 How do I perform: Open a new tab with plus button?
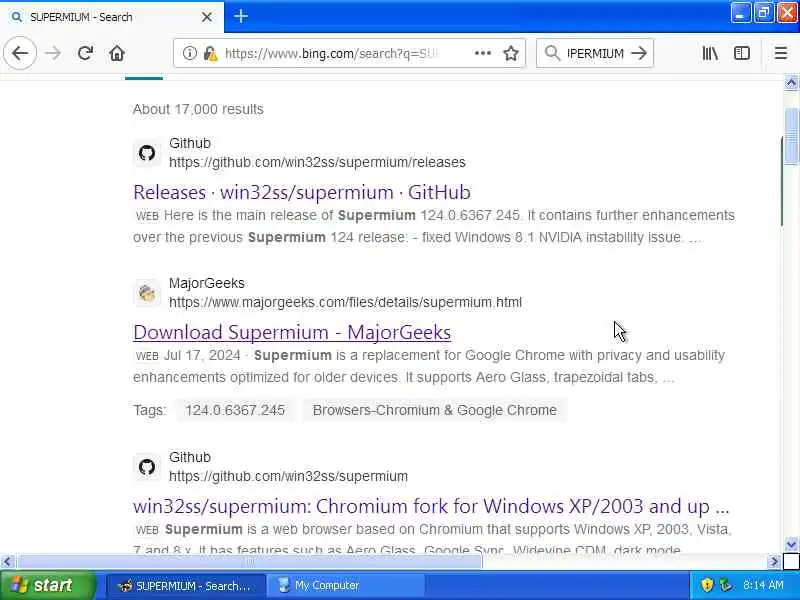[x=240, y=16]
